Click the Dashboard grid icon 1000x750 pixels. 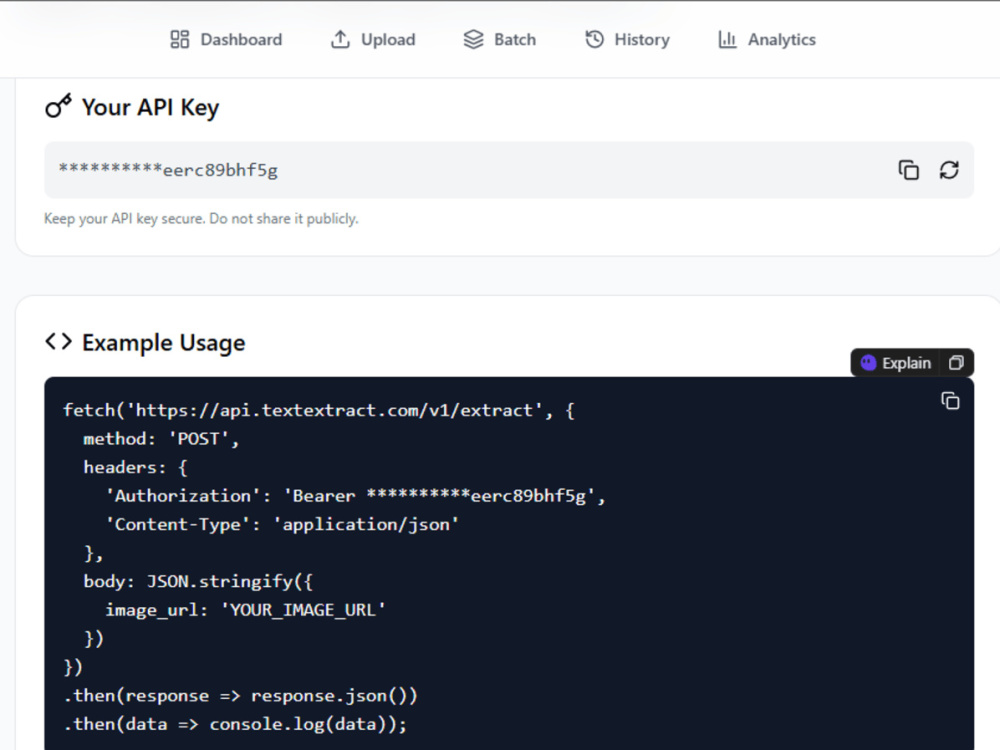[180, 40]
